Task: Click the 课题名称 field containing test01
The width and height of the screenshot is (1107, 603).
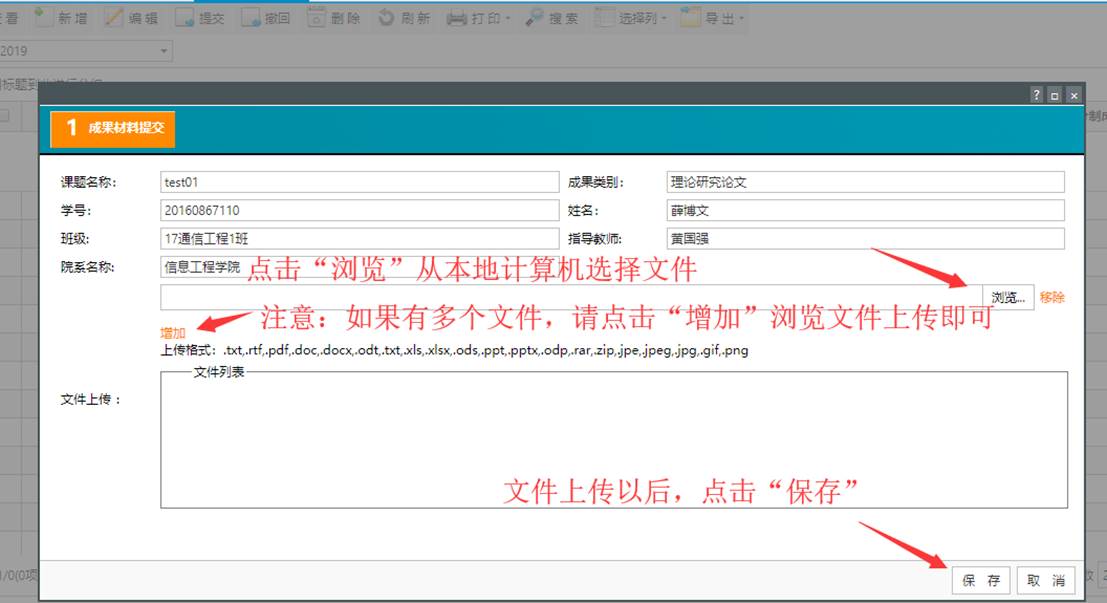Action: 359,182
